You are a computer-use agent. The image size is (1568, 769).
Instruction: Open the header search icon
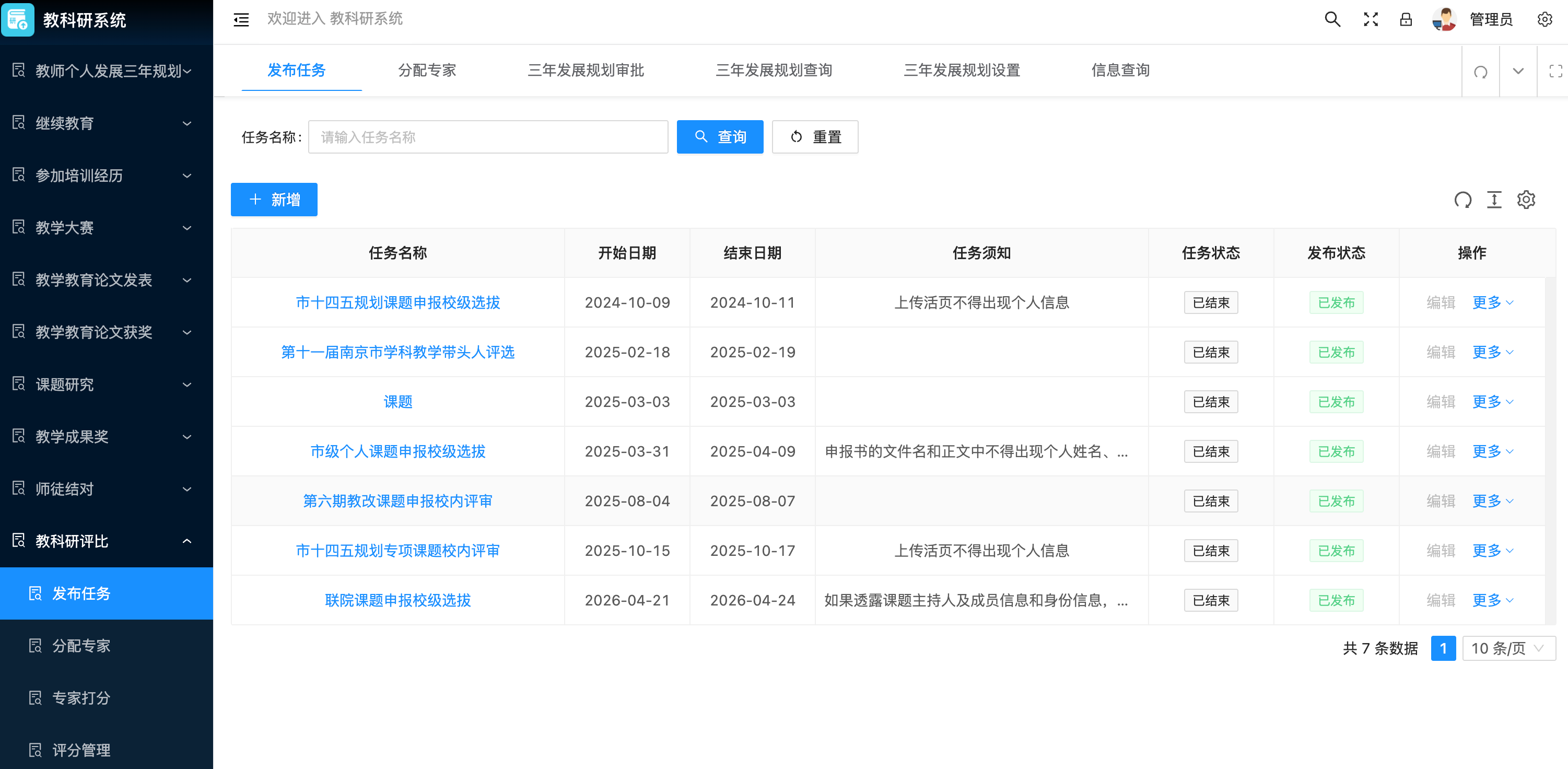point(1332,19)
